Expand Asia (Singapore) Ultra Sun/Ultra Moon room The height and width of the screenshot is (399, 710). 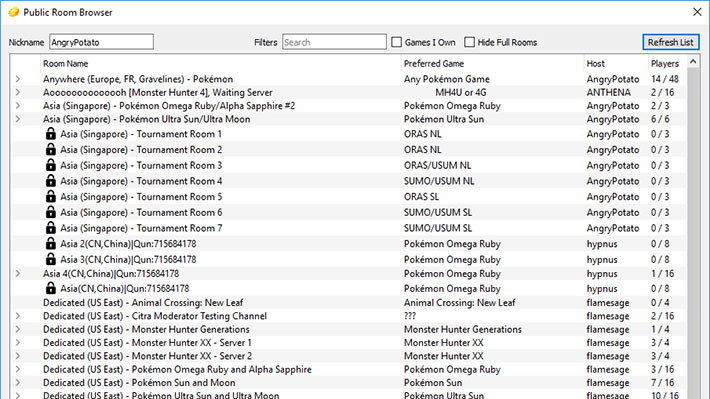18,119
